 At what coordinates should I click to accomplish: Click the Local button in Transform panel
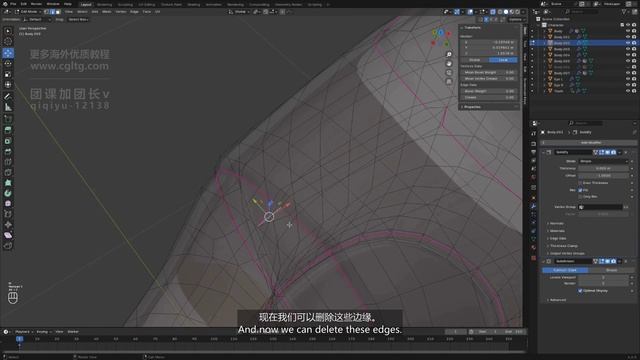(x=503, y=60)
